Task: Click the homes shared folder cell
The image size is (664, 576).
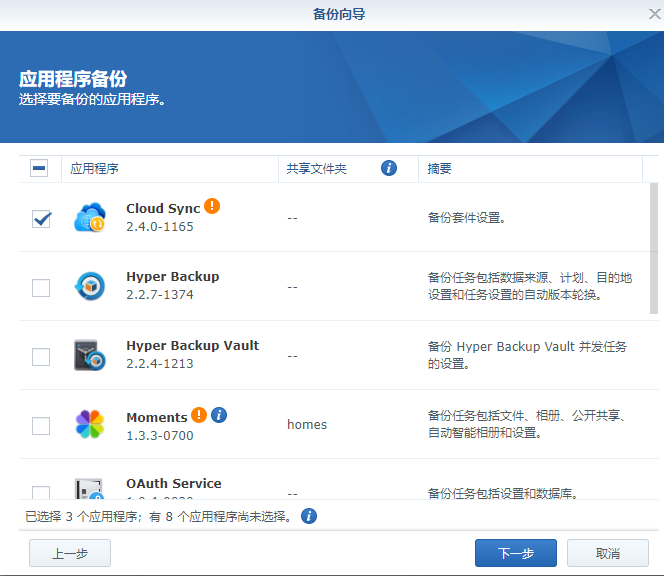Action: pyautogui.click(x=307, y=424)
